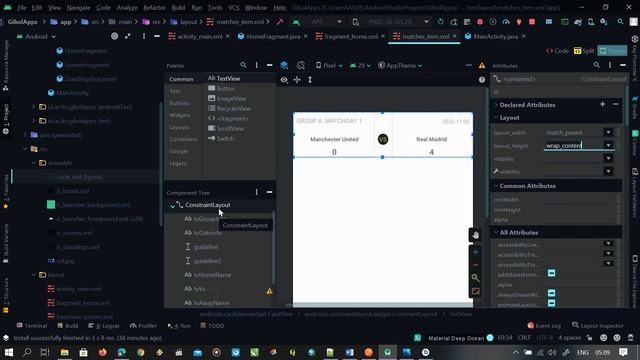Open Palette options menu
640x360 pixels.
(256, 65)
